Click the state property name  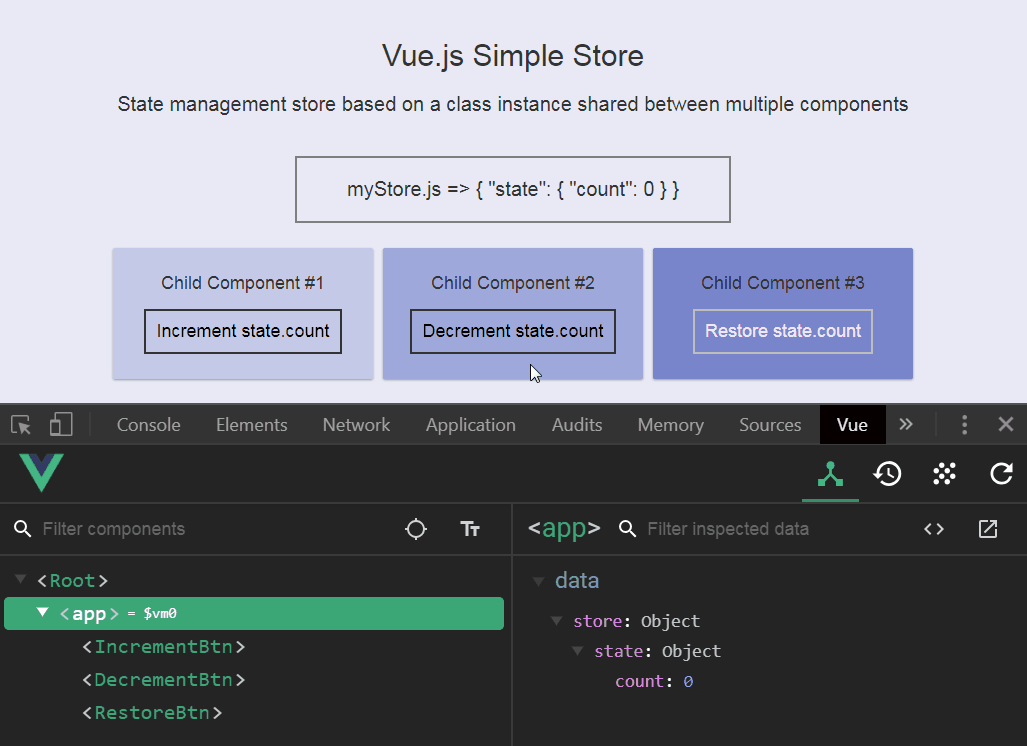[618, 651]
